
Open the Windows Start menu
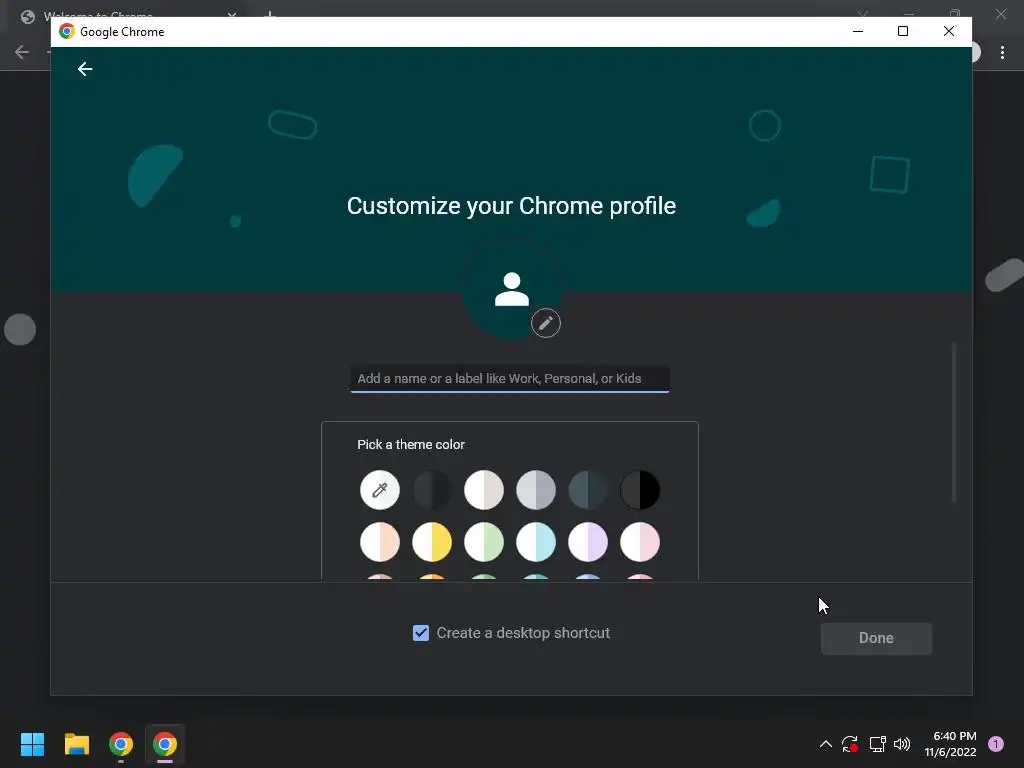(32, 744)
